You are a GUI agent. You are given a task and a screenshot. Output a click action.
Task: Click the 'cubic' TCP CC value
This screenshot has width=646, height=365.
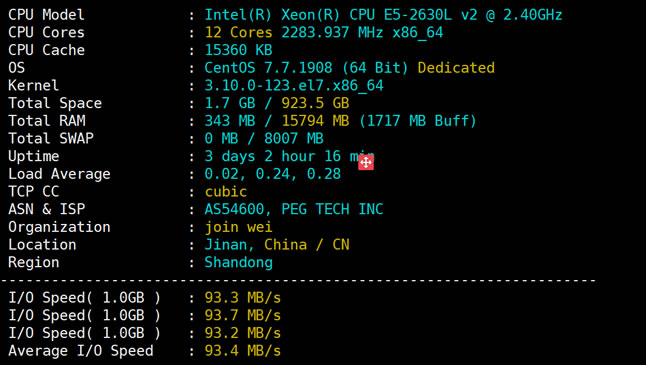[x=226, y=192]
